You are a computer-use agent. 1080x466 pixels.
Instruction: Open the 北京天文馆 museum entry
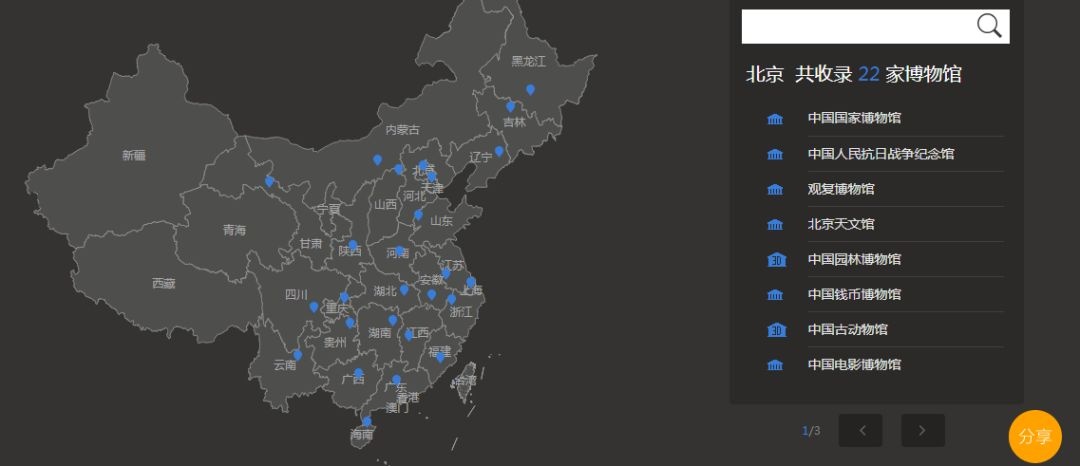841,224
